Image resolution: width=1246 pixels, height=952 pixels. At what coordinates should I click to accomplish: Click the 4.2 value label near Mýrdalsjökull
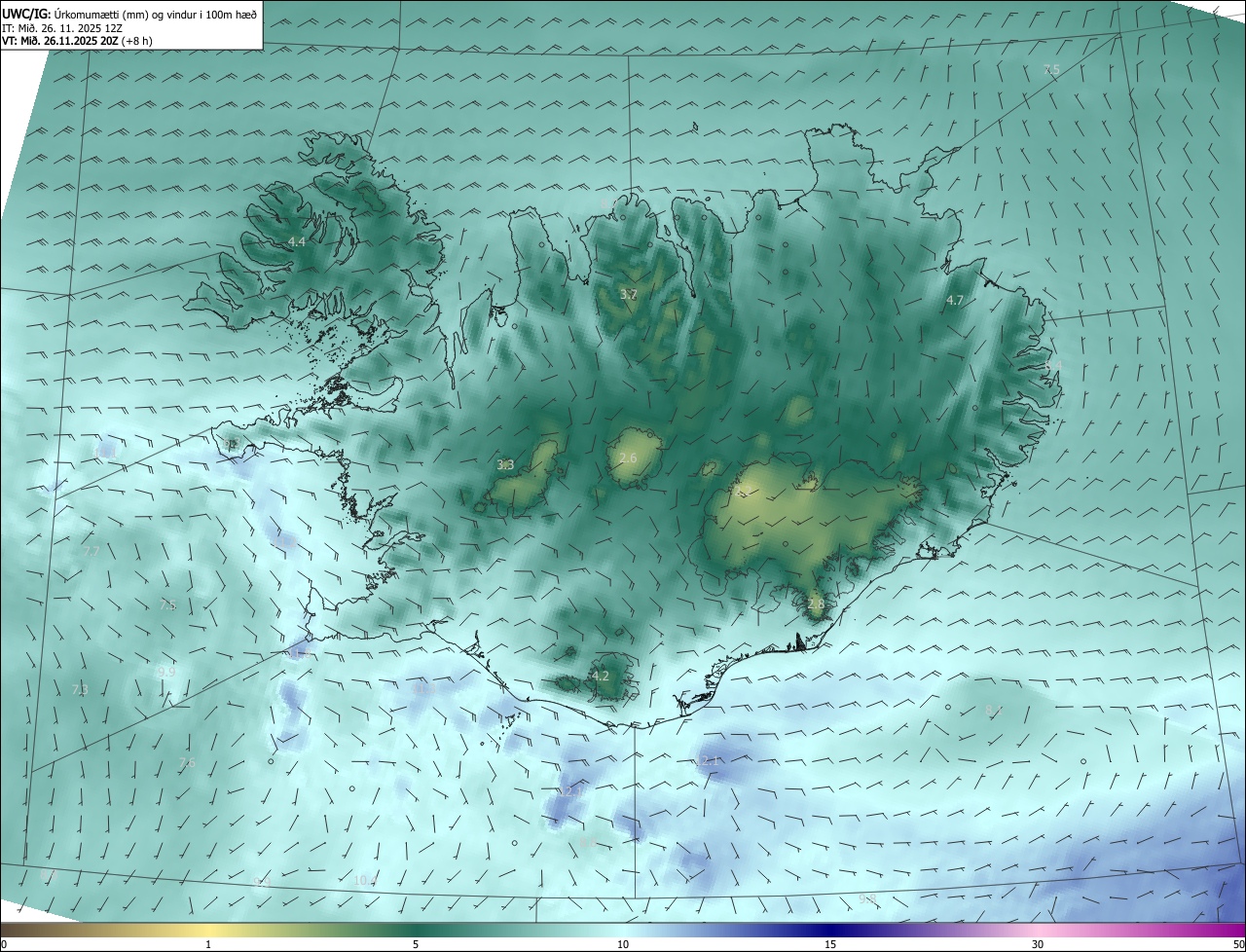(x=600, y=677)
